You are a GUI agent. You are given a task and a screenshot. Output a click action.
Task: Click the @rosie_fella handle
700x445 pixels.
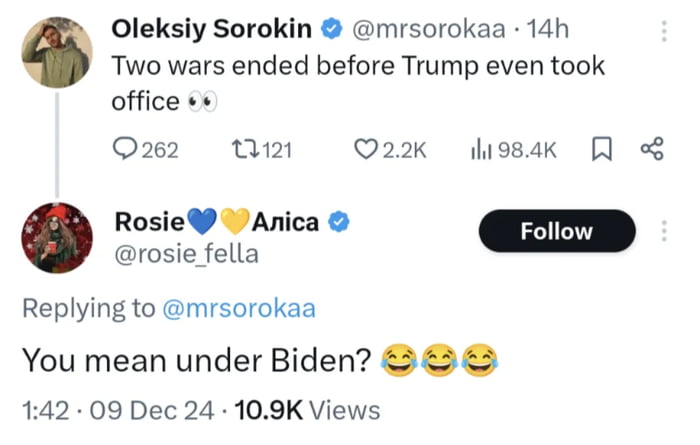(x=187, y=254)
